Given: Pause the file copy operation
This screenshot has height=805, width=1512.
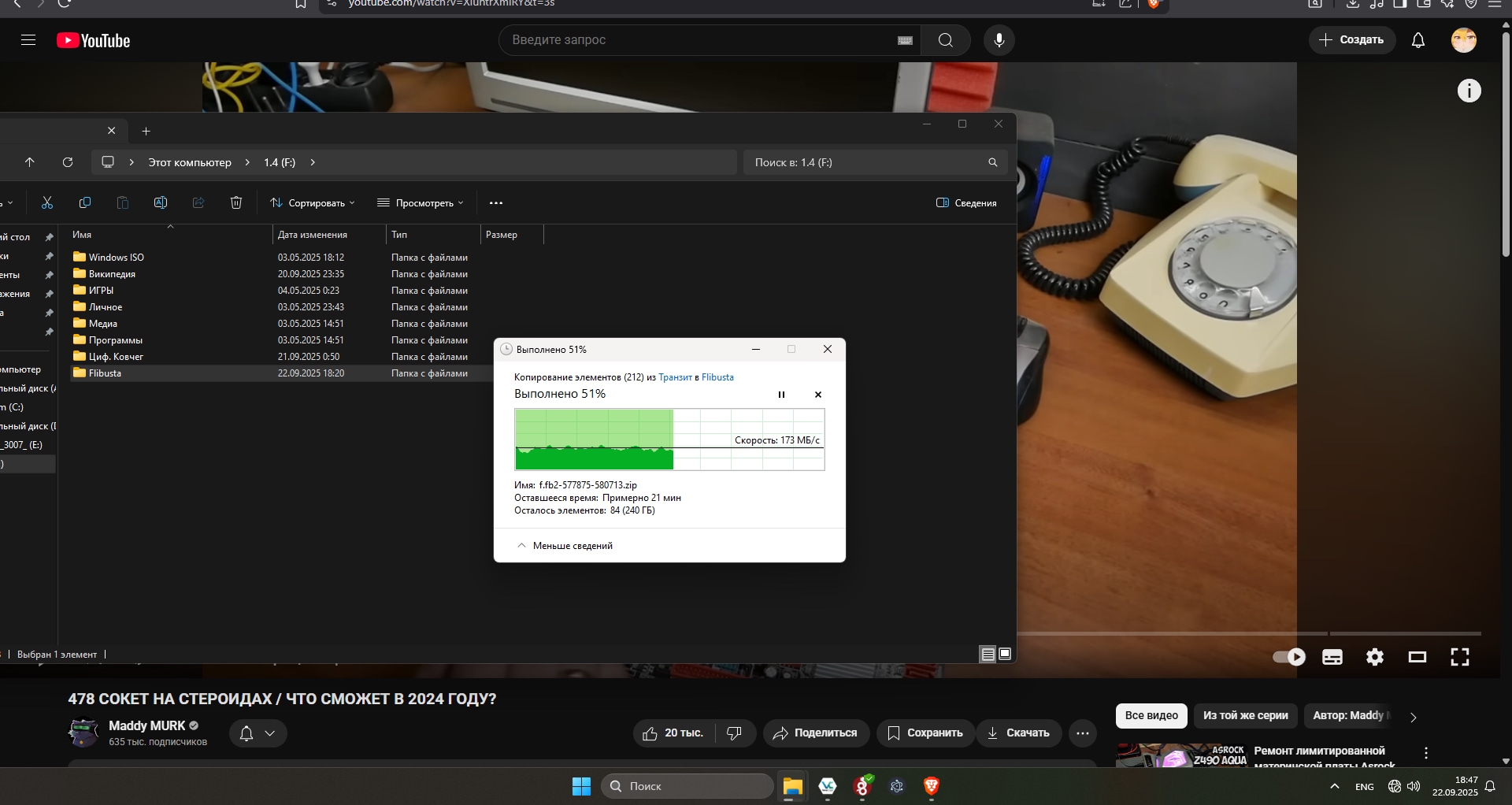Looking at the screenshot, I should (781, 395).
